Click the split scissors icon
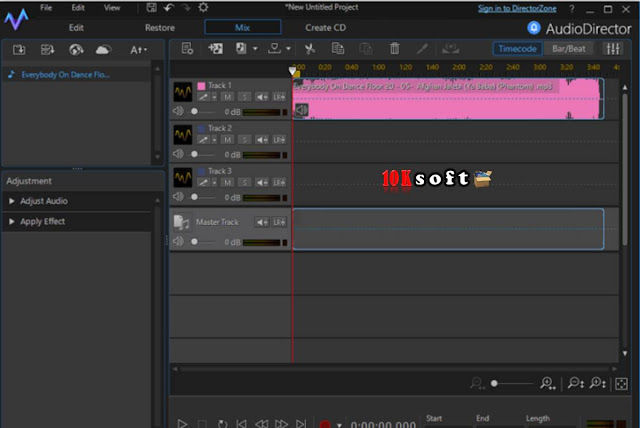This screenshot has width=640, height=428. [310, 49]
